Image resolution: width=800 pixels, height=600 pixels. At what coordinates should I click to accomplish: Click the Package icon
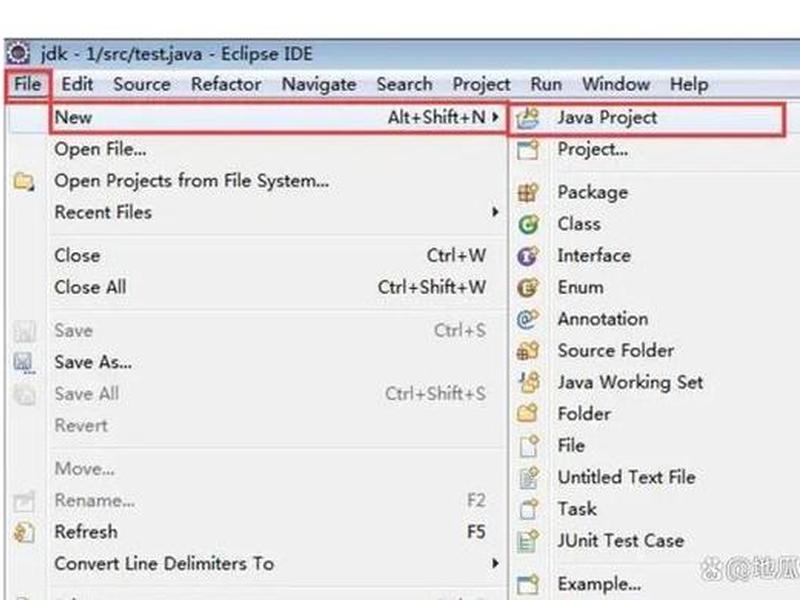[528, 193]
